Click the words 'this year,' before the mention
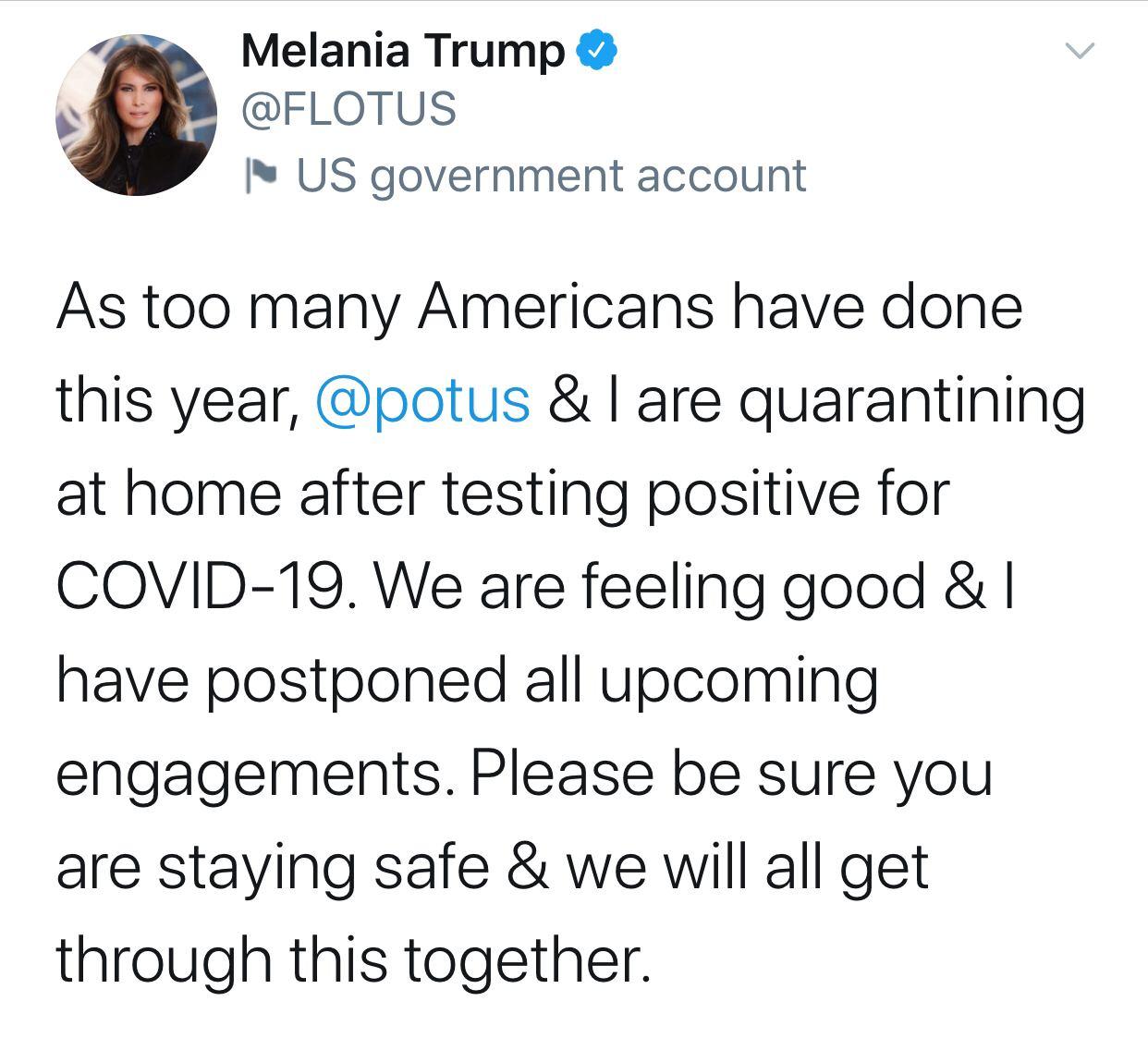Screen dimensions: 1148x1050 176,400
